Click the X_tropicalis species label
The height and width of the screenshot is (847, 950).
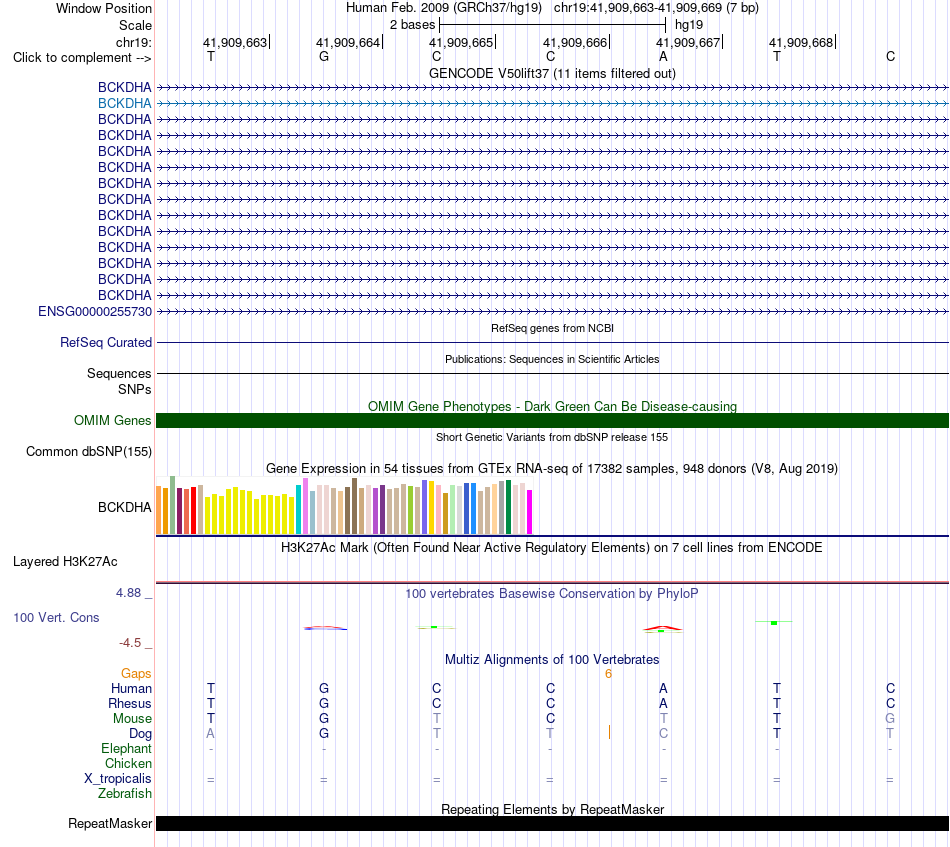[118, 779]
